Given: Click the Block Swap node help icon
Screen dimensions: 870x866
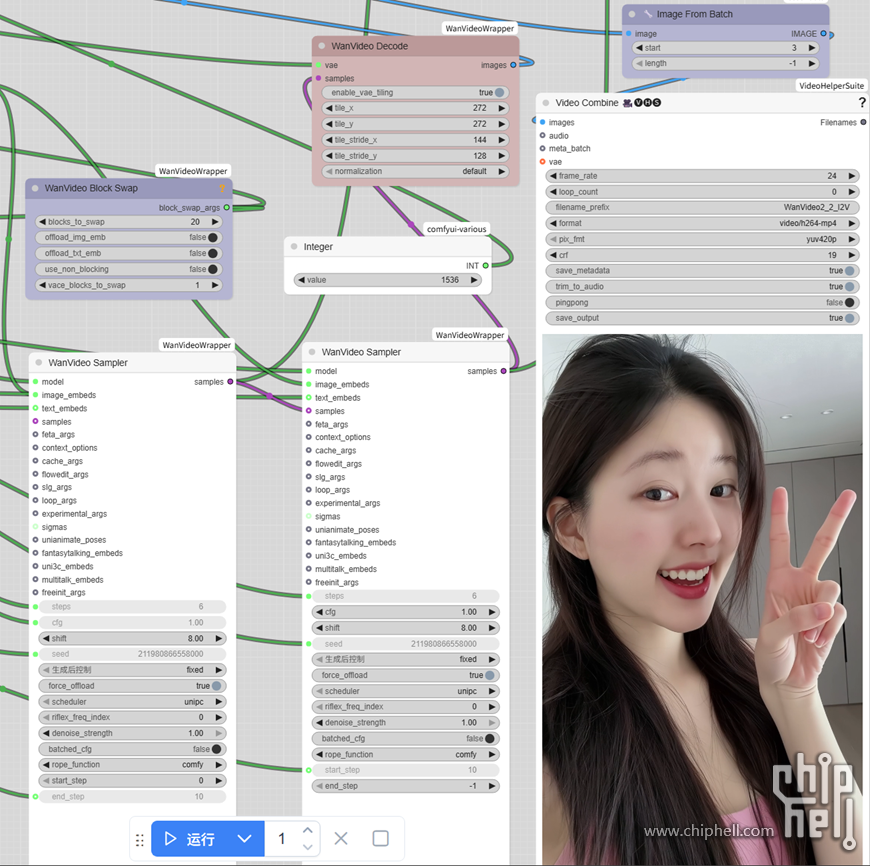Looking at the screenshot, I should pyautogui.click(x=222, y=189).
